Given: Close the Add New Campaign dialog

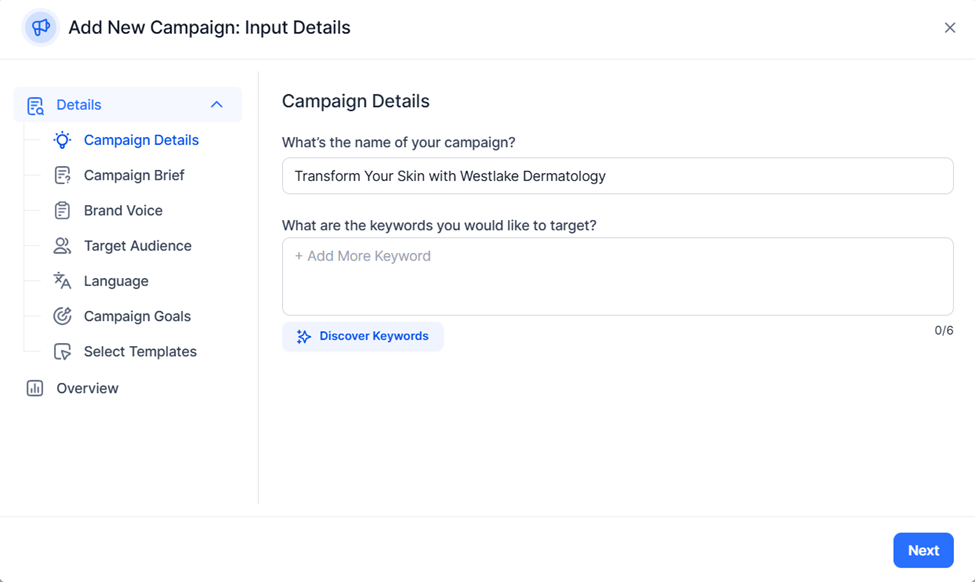Looking at the screenshot, I should pyautogui.click(x=950, y=27).
